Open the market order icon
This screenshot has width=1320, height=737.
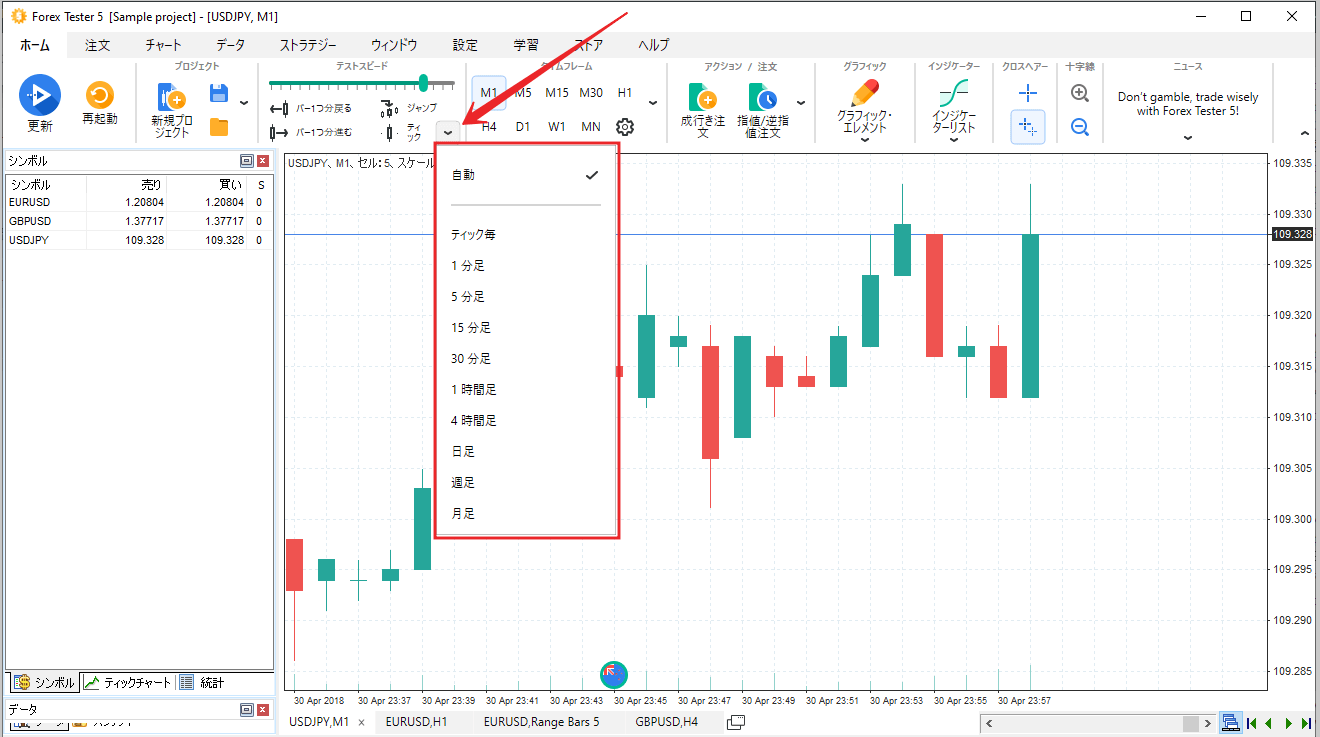(703, 99)
